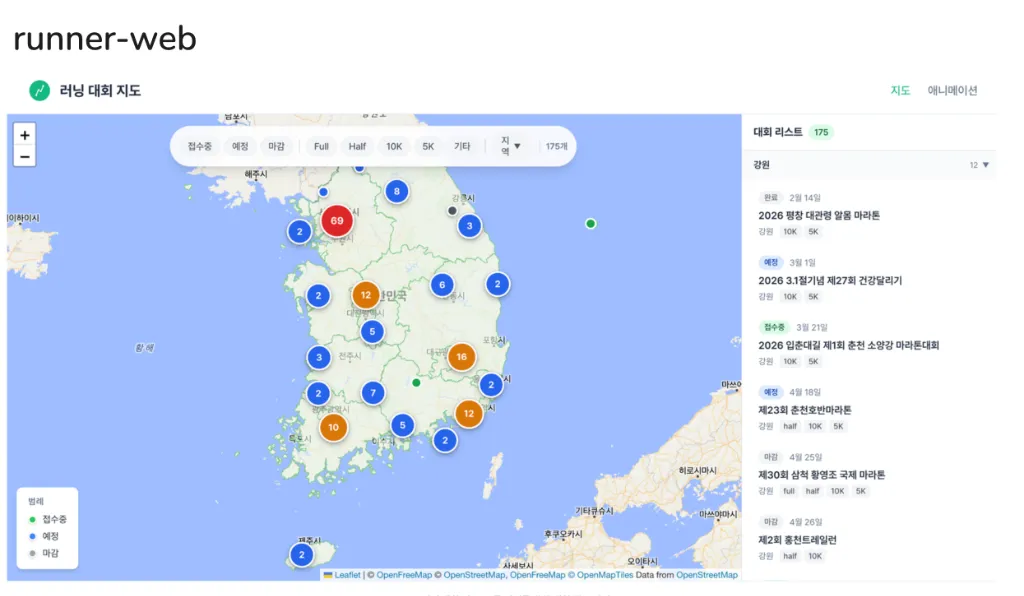This screenshot has width=1024, height=596.
Task: Toggle the 10K distance filter chip
Action: click(394, 146)
